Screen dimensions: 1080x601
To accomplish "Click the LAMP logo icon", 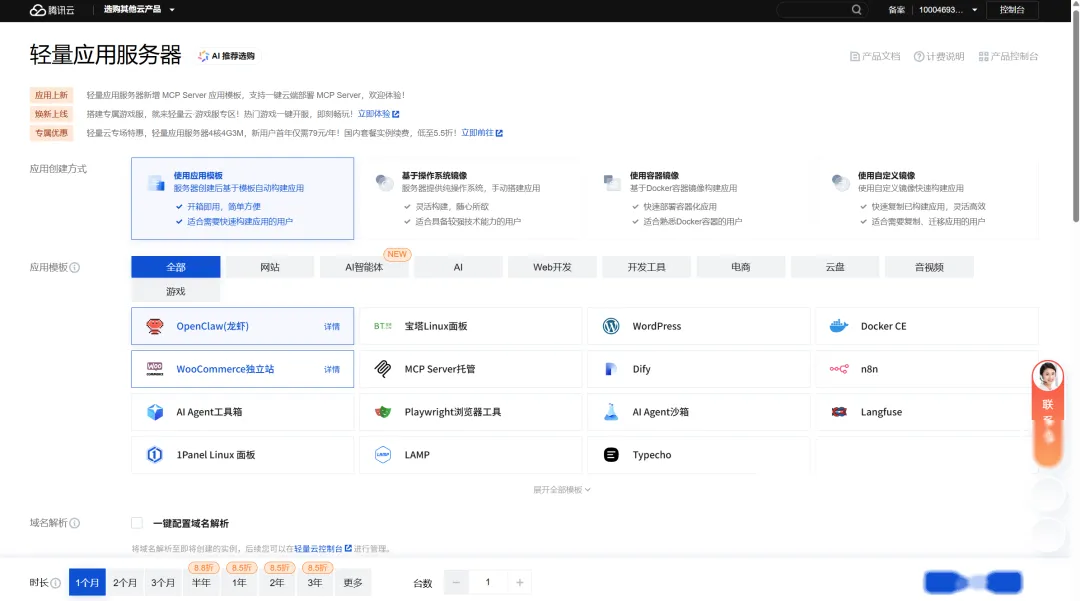I will coord(383,454).
